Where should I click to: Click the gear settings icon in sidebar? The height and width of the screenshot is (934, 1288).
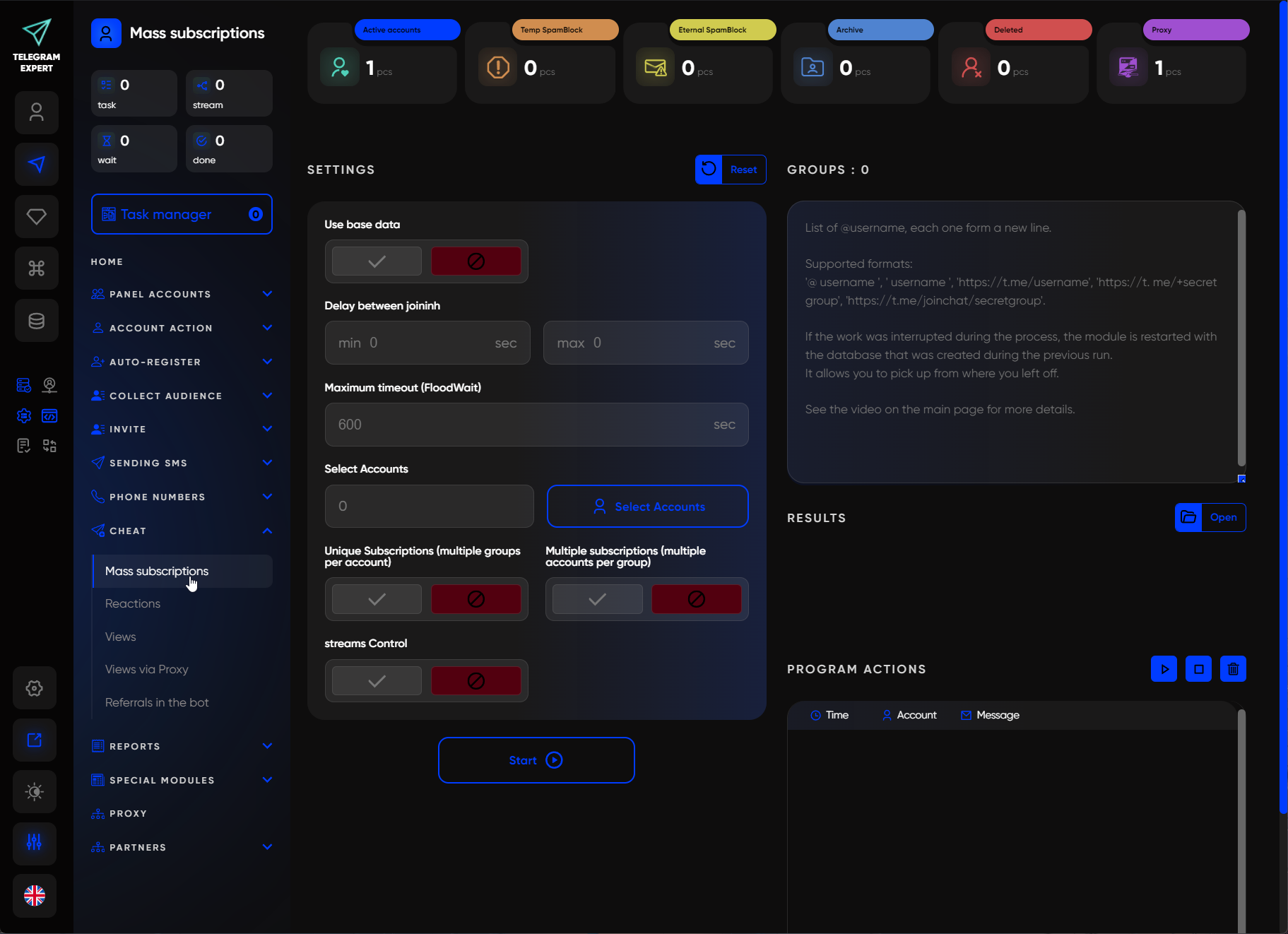(35, 688)
